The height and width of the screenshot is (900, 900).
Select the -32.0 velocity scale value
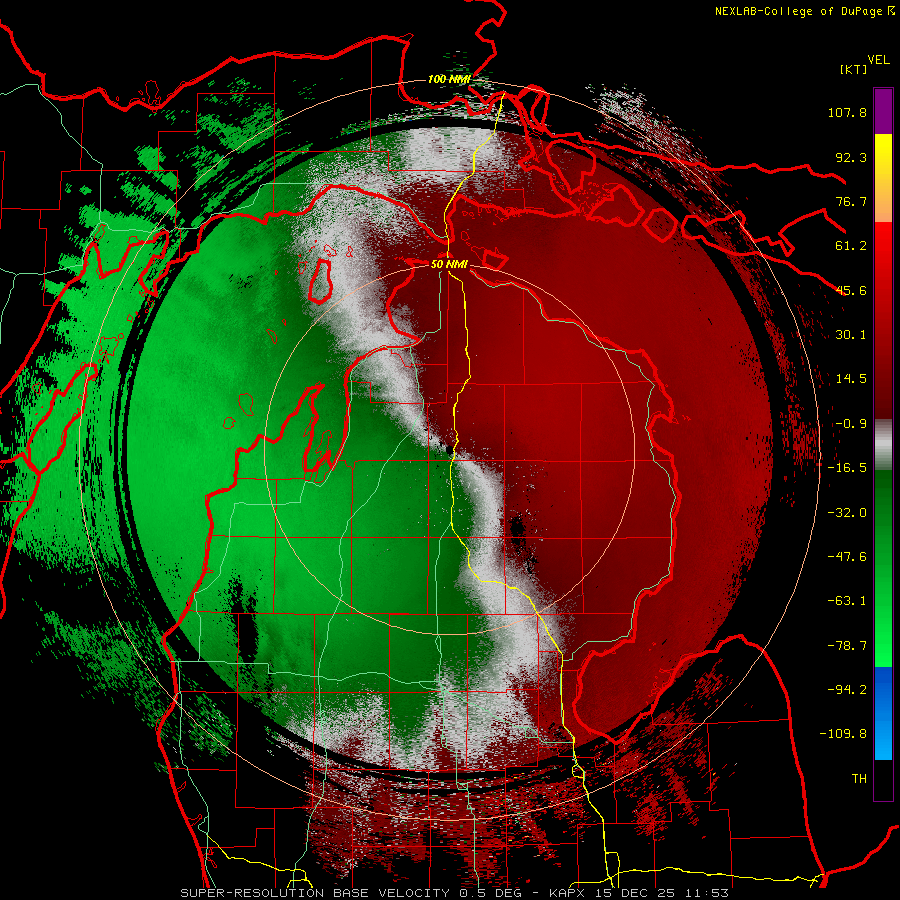click(847, 513)
